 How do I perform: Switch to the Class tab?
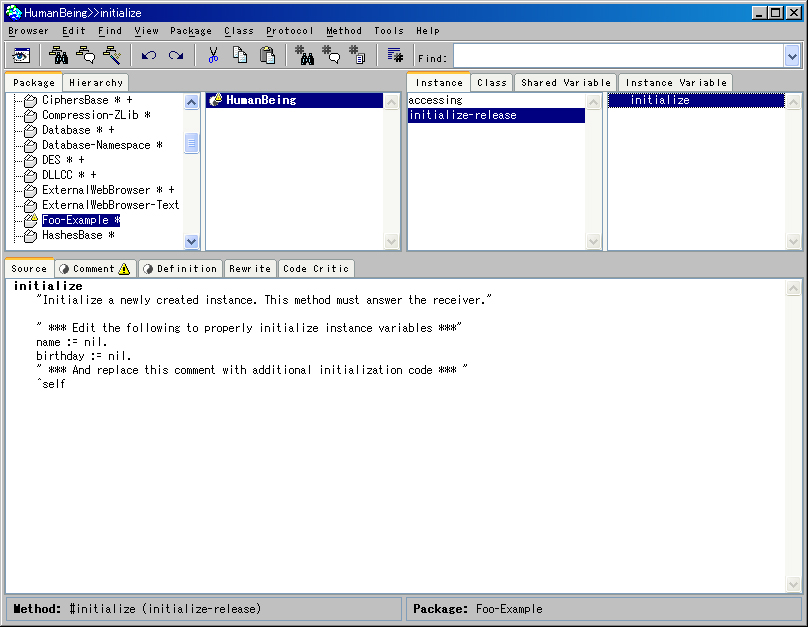492,82
